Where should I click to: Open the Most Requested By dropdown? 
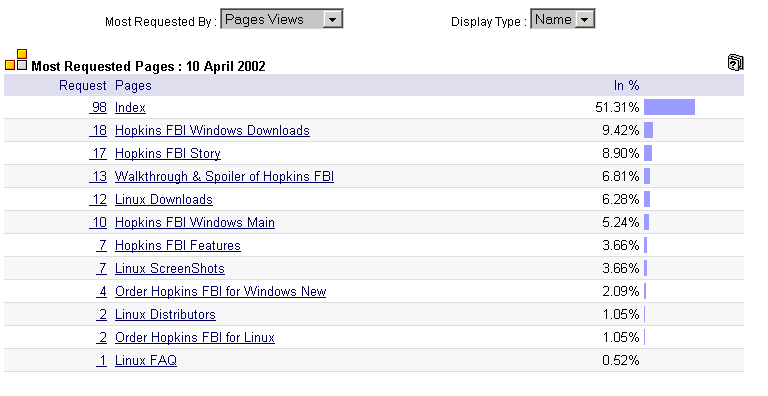tap(333, 20)
